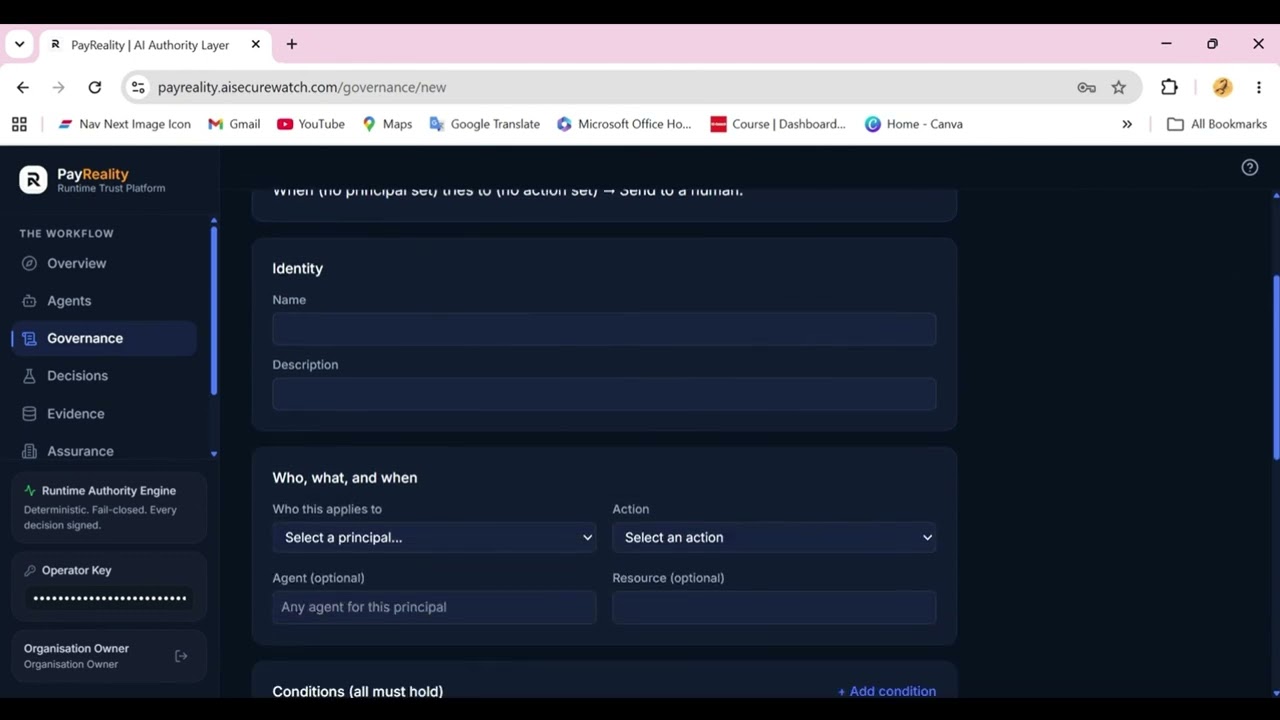Click the Operator Key masked field
The height and width of the screenshot is (720, 1280).
(x=110, y=598)
